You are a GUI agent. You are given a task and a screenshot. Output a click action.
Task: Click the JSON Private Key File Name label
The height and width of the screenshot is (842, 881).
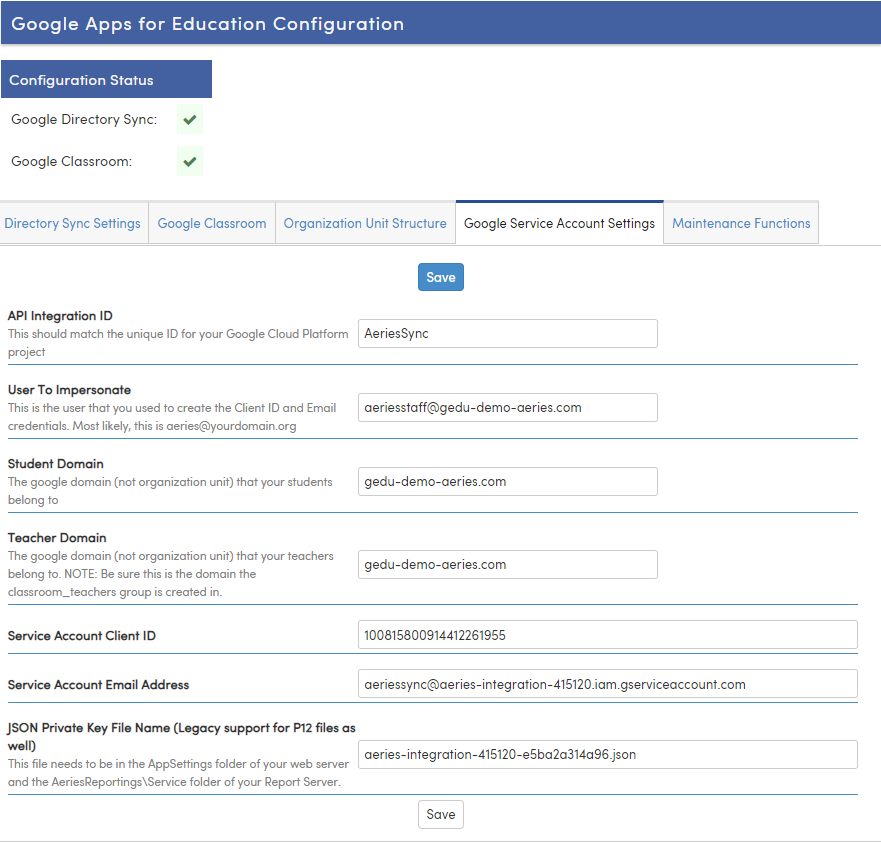pos(181,736)
